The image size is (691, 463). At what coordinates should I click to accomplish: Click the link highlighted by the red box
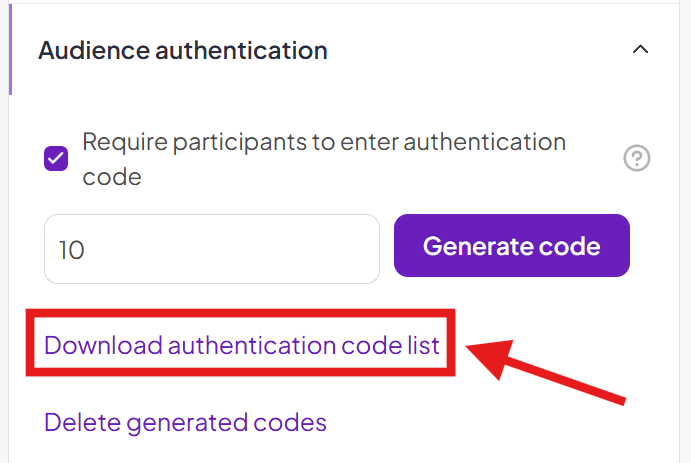(242, 345)
